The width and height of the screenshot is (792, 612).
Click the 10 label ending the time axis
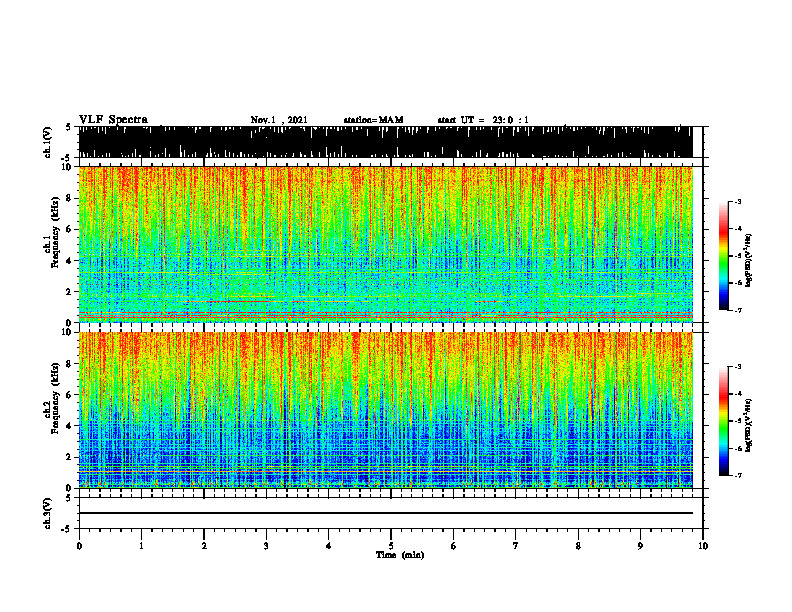pos(703,546)
